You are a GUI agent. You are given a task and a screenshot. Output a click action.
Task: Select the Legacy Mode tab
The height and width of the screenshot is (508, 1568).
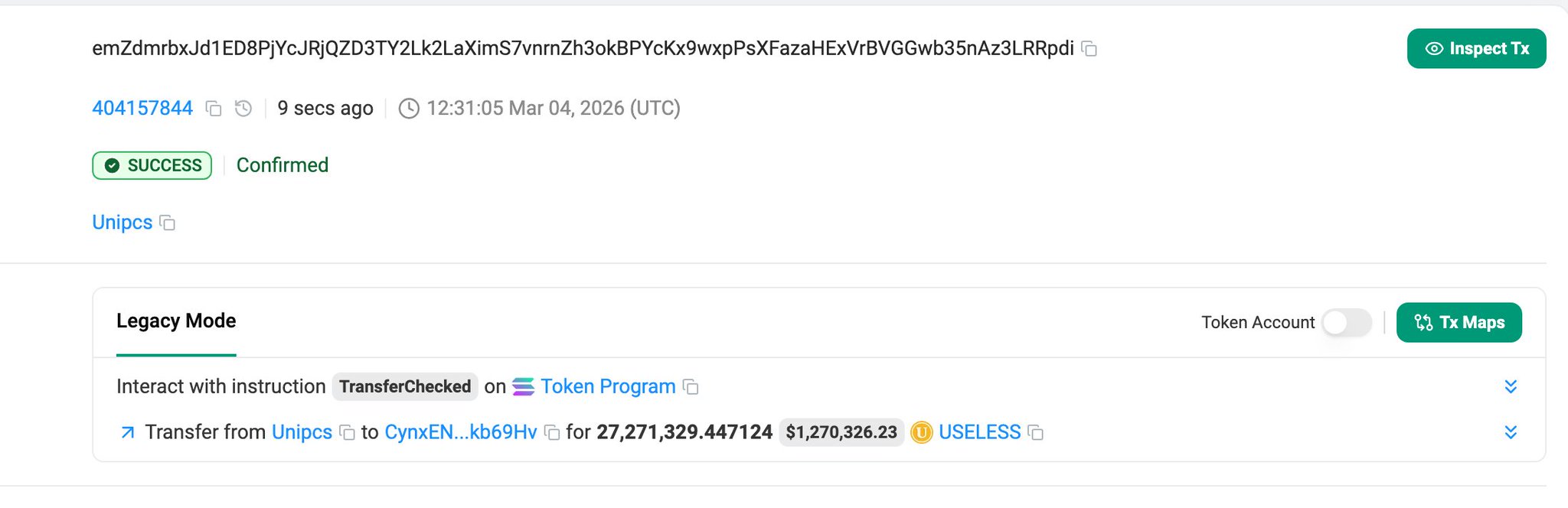pyautogui.click(x=176, y=321)
